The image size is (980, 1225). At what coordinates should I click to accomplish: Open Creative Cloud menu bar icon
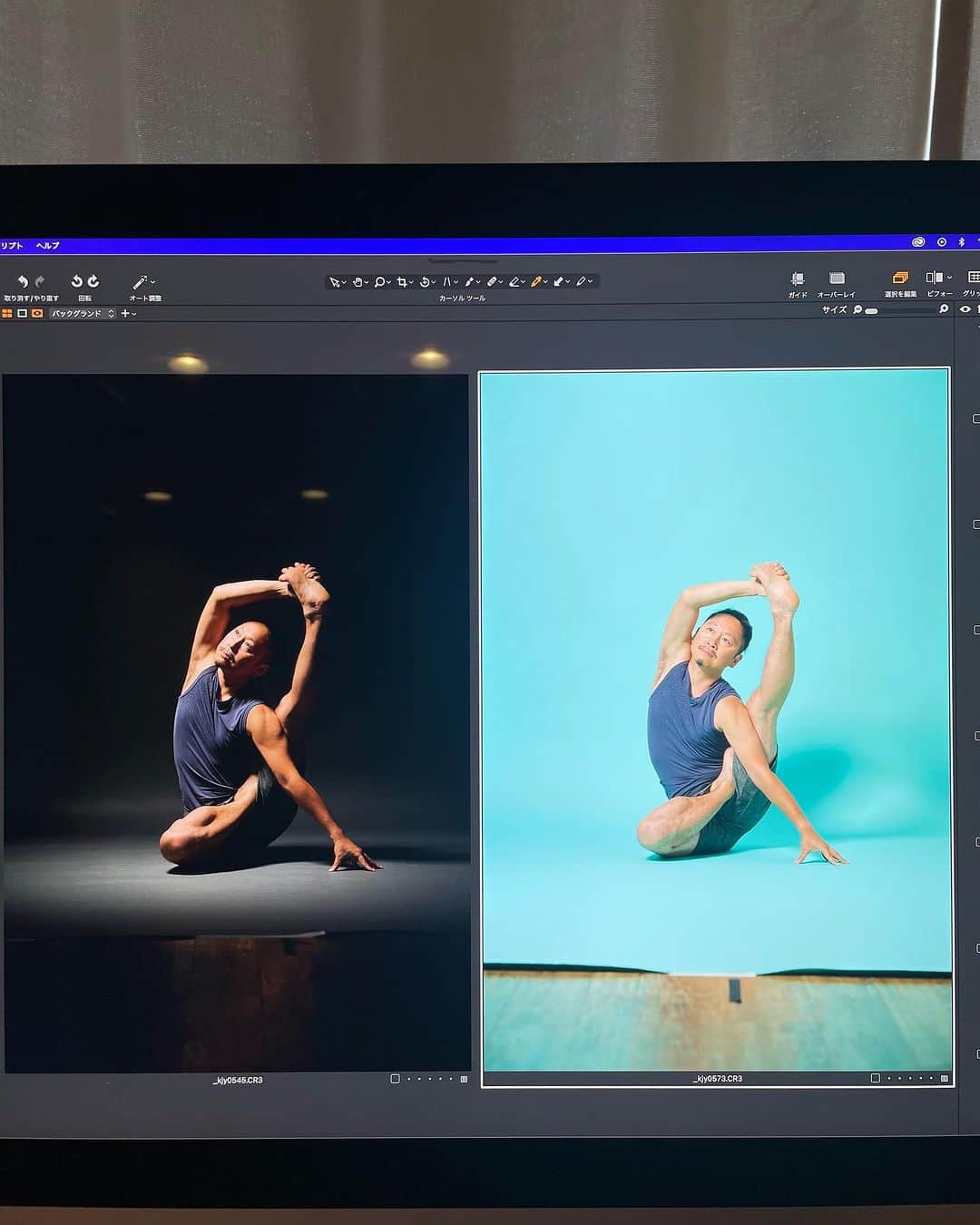point(919,242)
